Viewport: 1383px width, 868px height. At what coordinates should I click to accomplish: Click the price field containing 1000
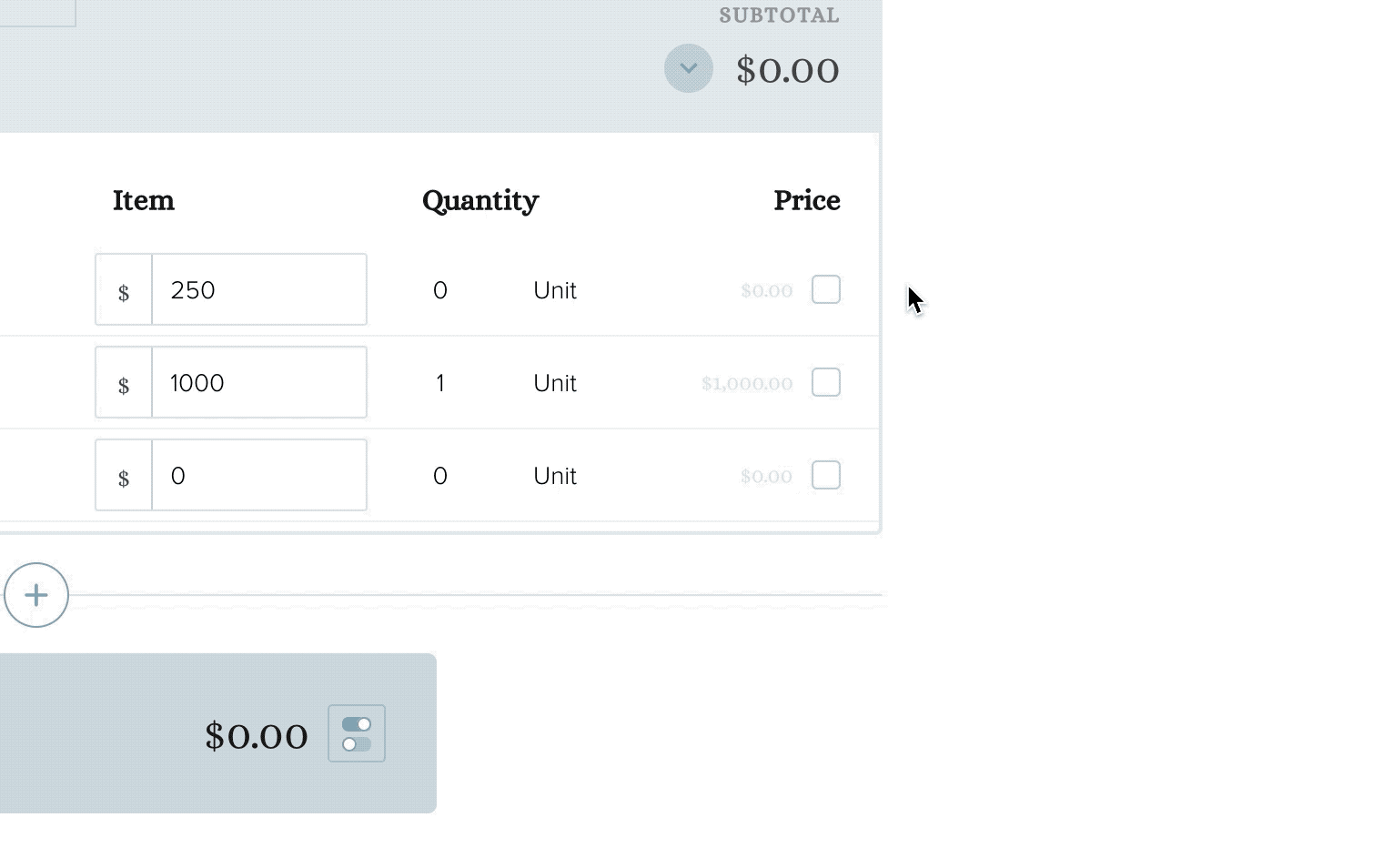point(259,382)
